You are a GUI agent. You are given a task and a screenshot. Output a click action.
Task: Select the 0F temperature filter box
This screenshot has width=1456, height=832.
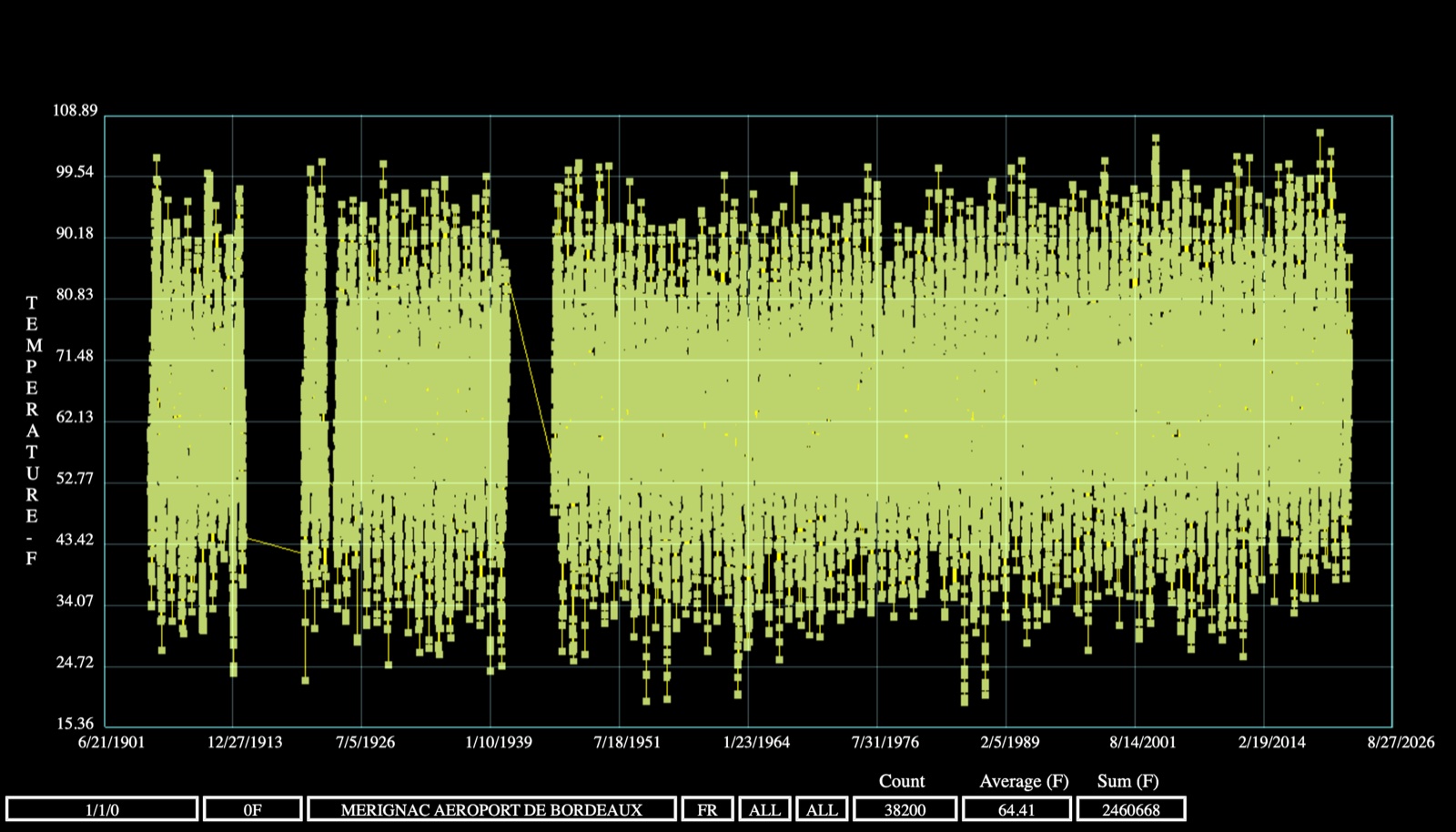(253, 809)
